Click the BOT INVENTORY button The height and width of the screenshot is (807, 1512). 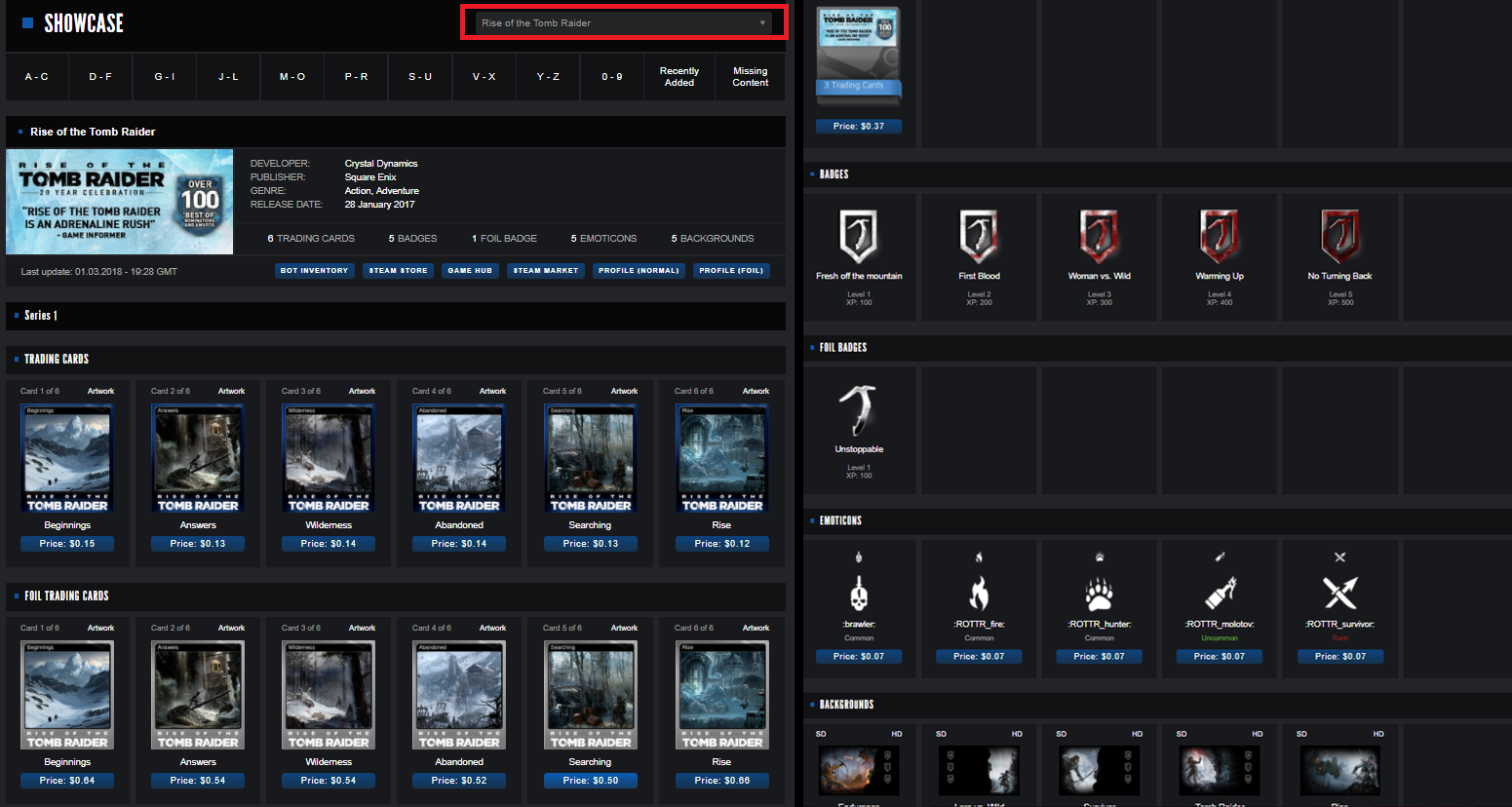[x=314, y=271]
